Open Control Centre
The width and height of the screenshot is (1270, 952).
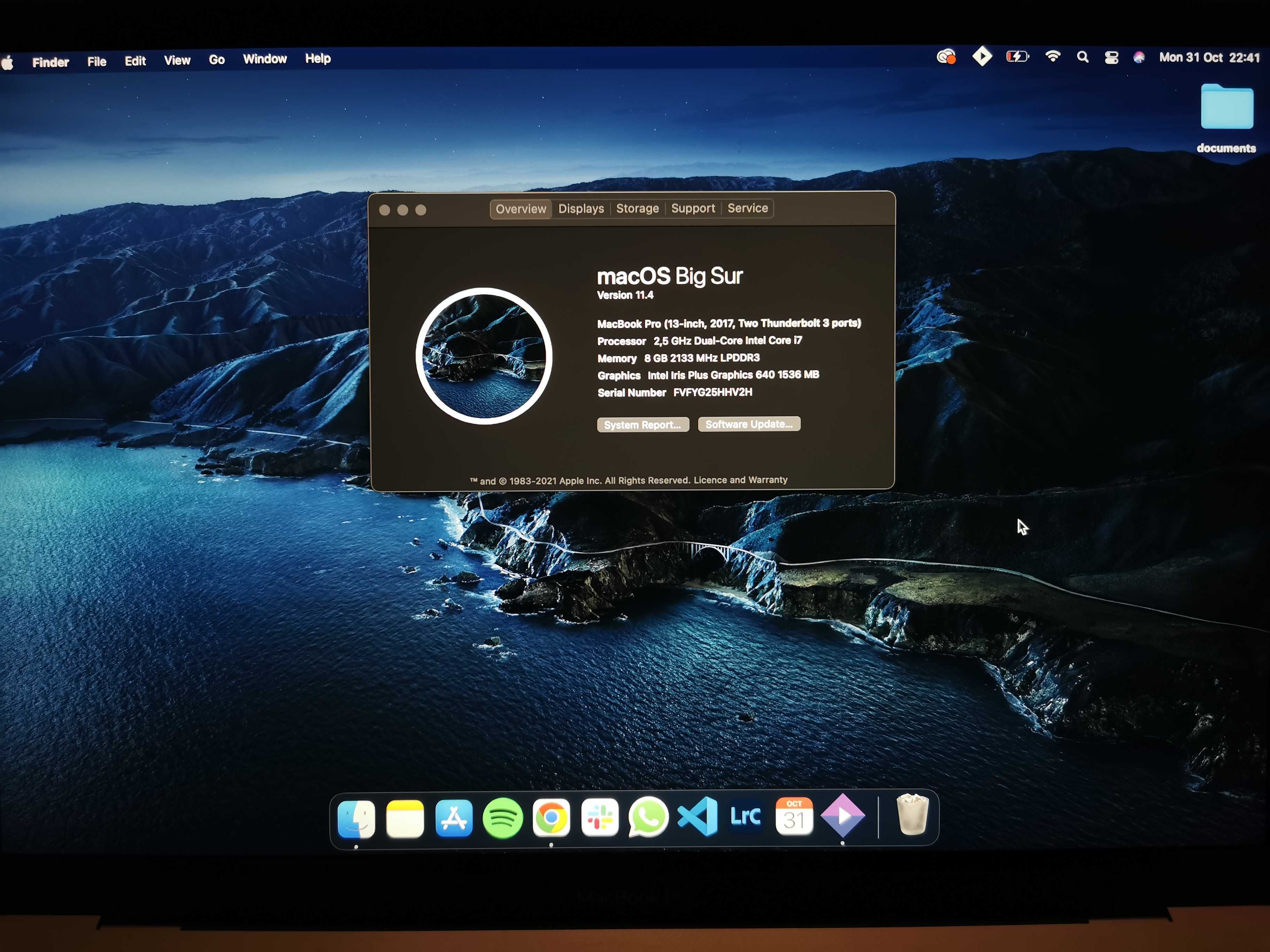pyautogui.click(x=1112, y=57)
